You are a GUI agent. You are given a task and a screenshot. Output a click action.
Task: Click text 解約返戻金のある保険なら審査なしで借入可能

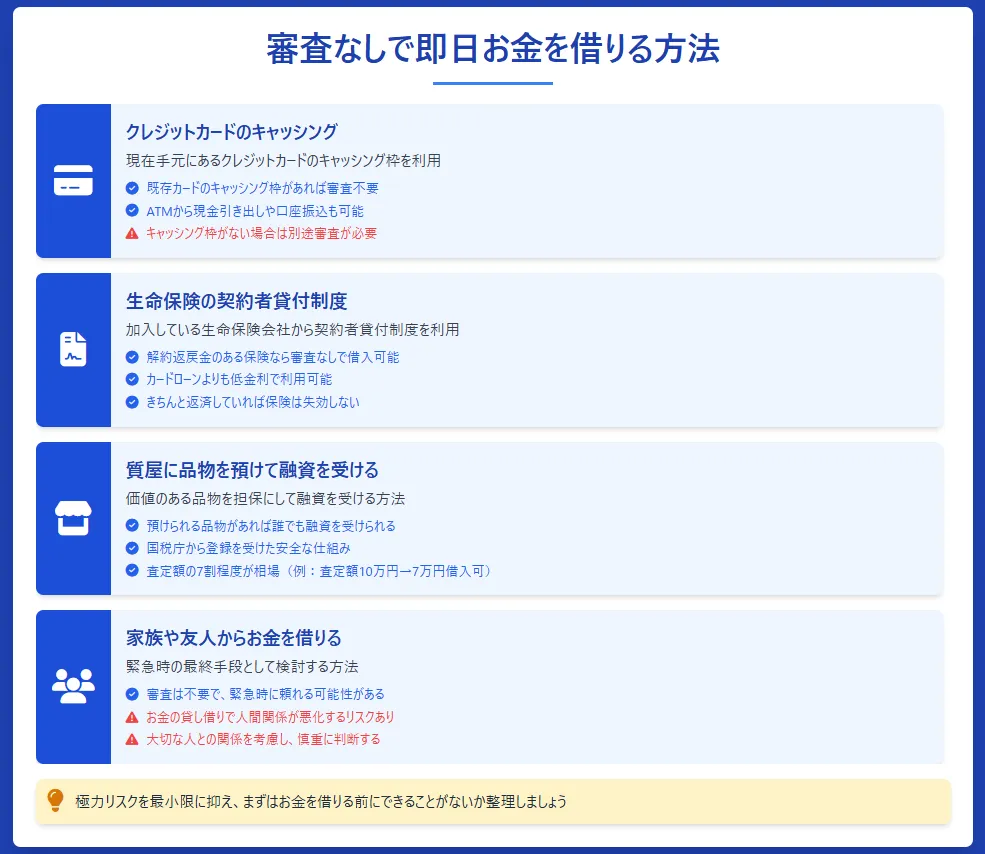(x=273, y=357)
